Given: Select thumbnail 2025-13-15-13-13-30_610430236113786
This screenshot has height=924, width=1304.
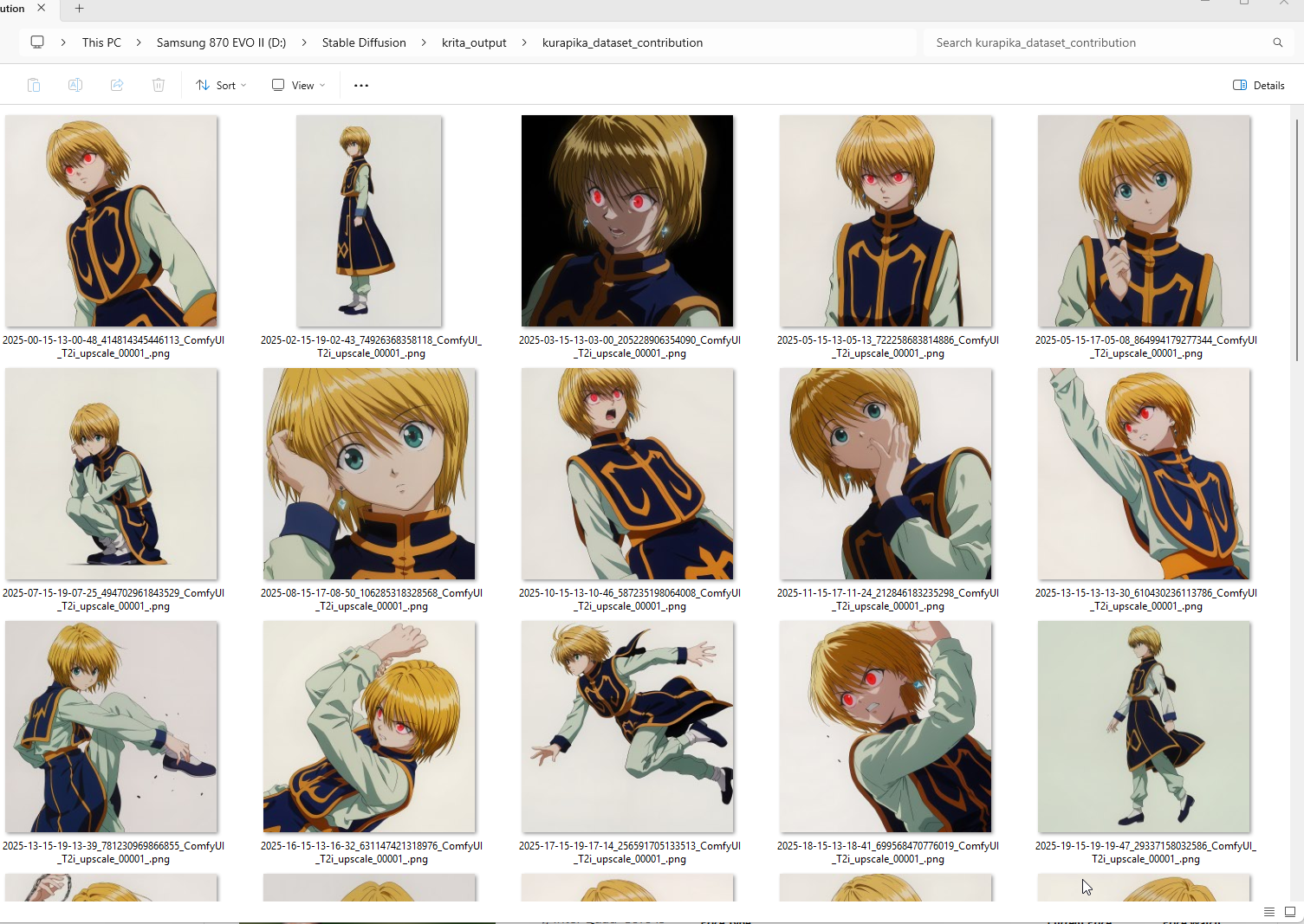Looking at the screenshot, I should (x=1144, y=474).
